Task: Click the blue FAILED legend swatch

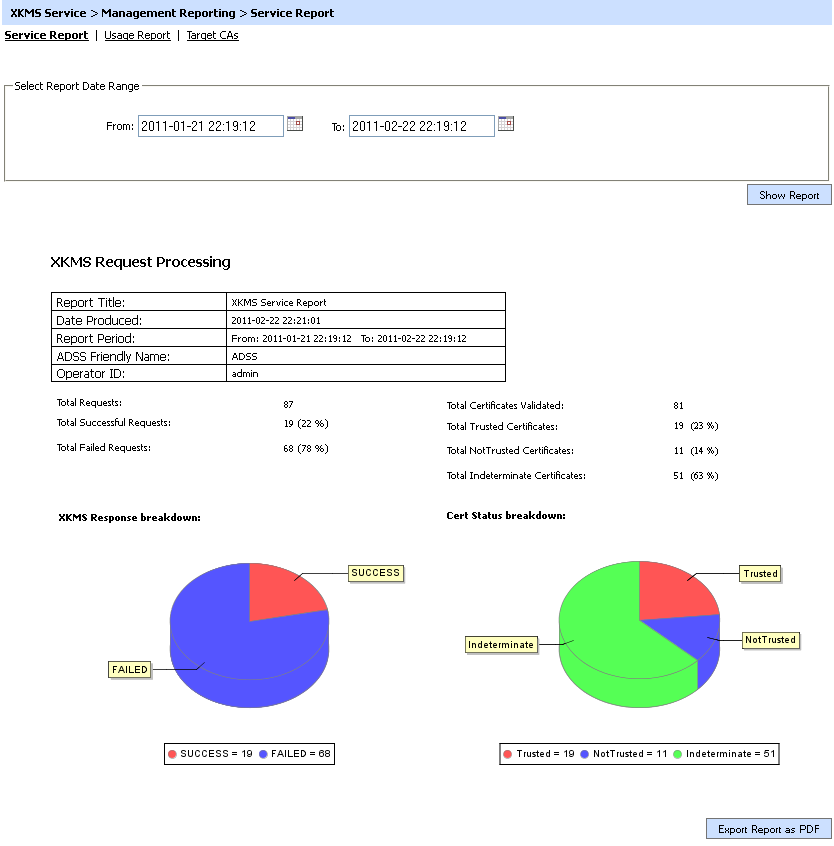Action: [x=263, y=754]
